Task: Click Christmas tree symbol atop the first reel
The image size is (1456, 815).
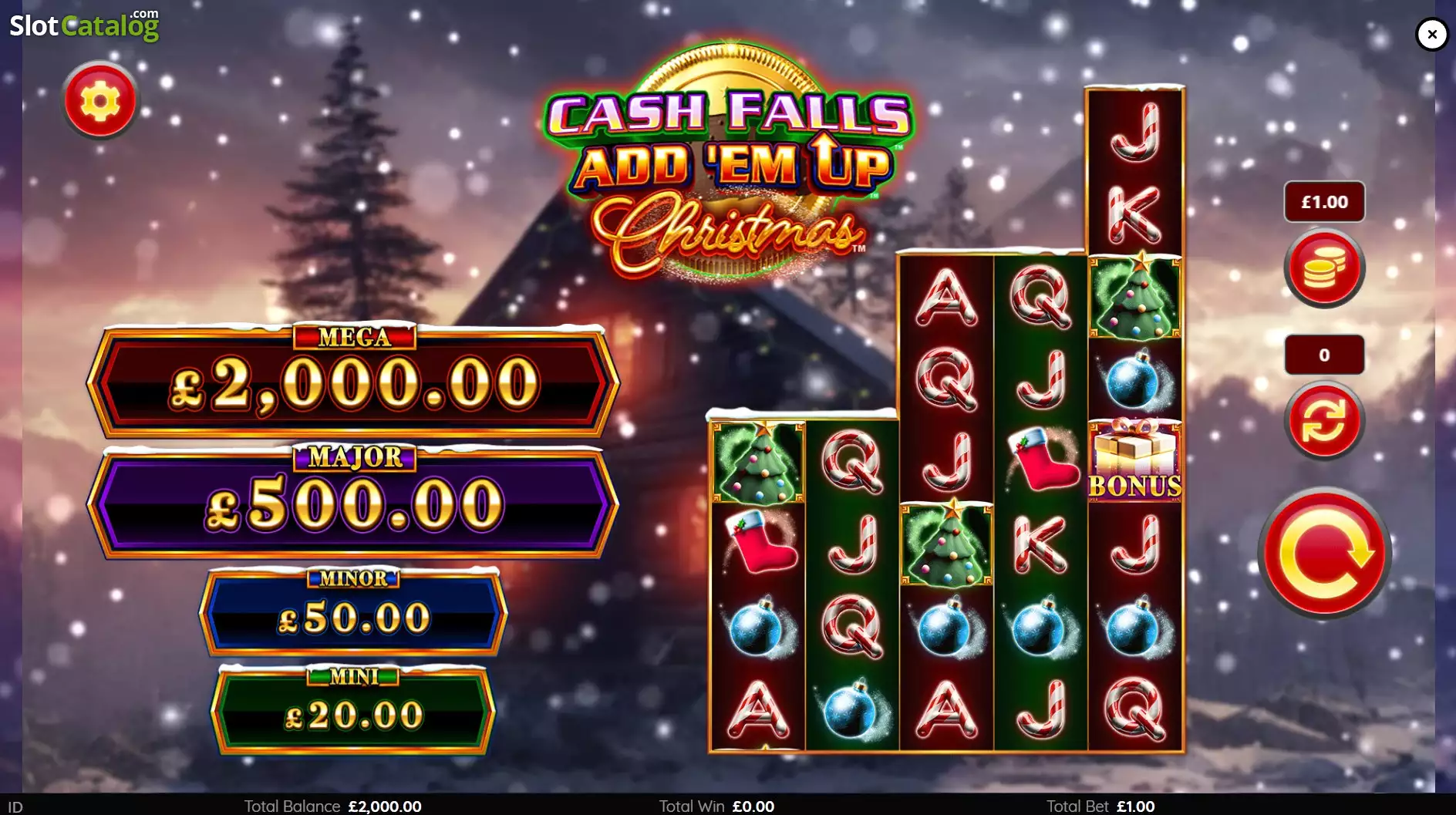Action: point(758,461)
